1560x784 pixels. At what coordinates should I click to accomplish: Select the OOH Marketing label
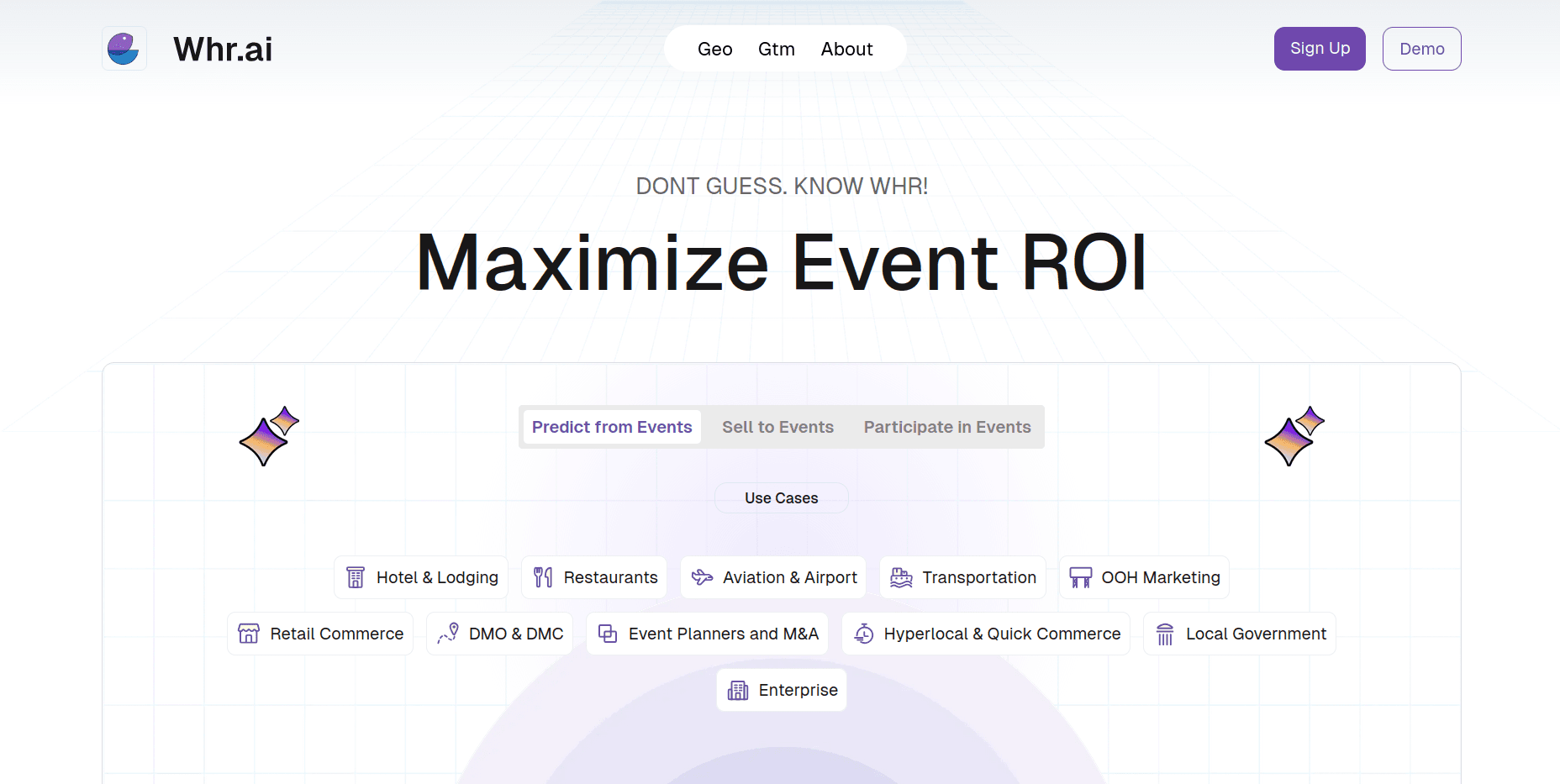(x=1161, y=577)
